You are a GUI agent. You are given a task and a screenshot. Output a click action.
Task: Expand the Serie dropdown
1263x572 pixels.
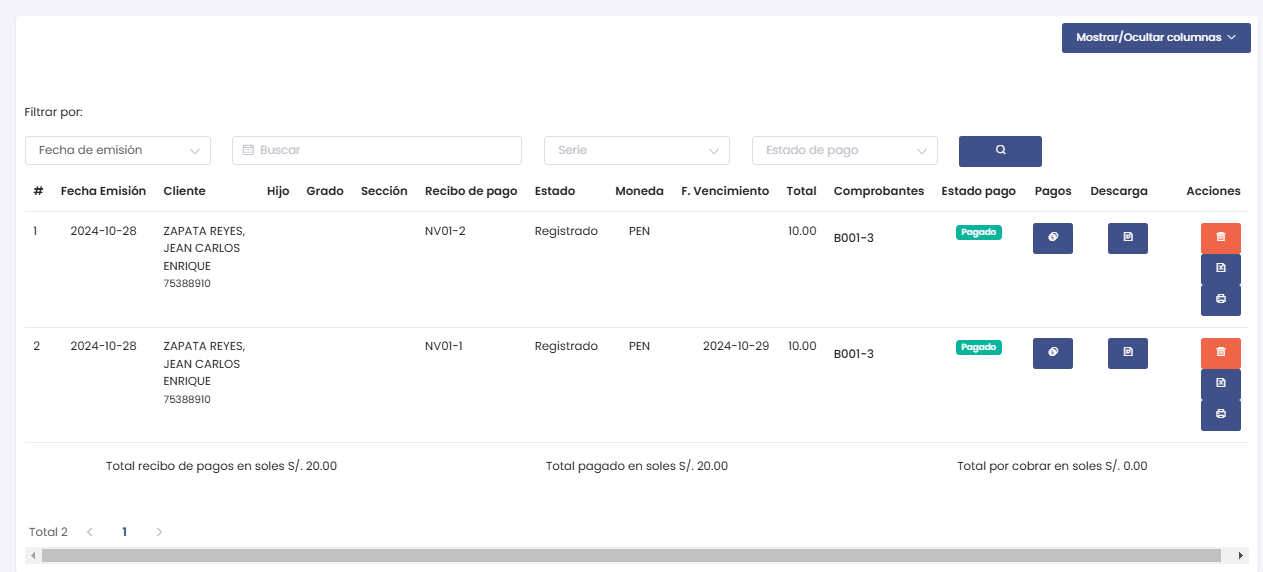click(x=637, y=150)
